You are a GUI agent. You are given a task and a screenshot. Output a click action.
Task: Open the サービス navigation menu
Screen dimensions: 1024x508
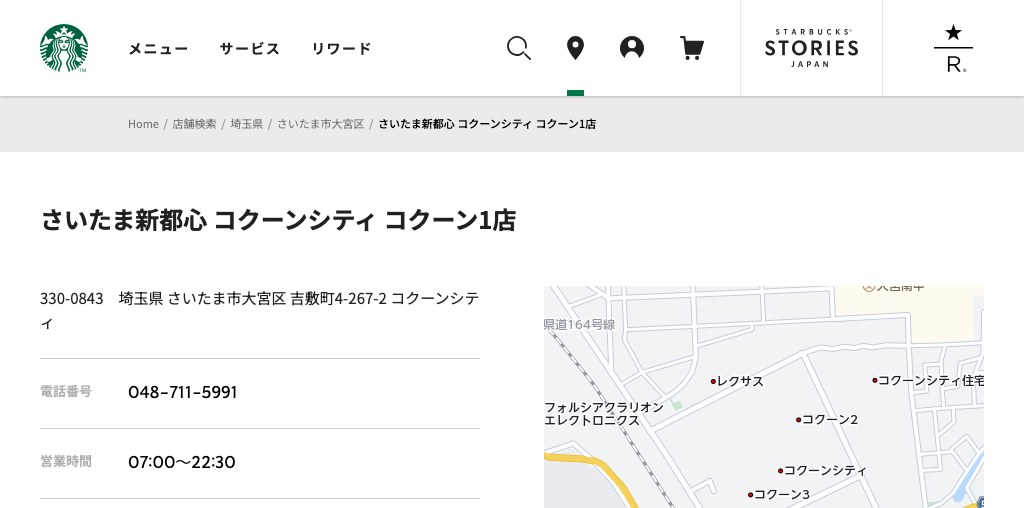coord(249,48)
